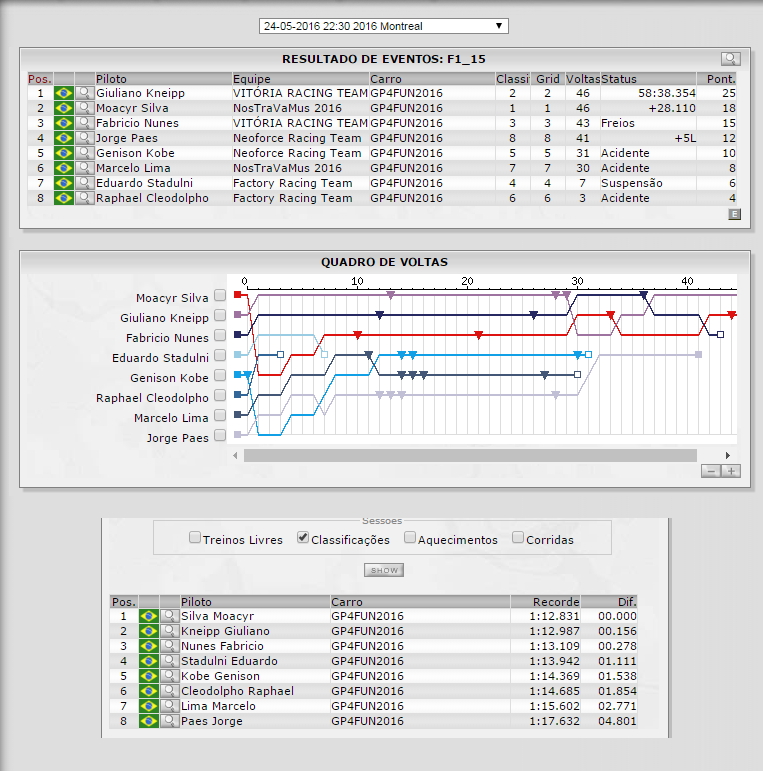Viewport: 763px width, 771px height.
Task: Zoom in lap chart with plus button
Action: (732, 471)
